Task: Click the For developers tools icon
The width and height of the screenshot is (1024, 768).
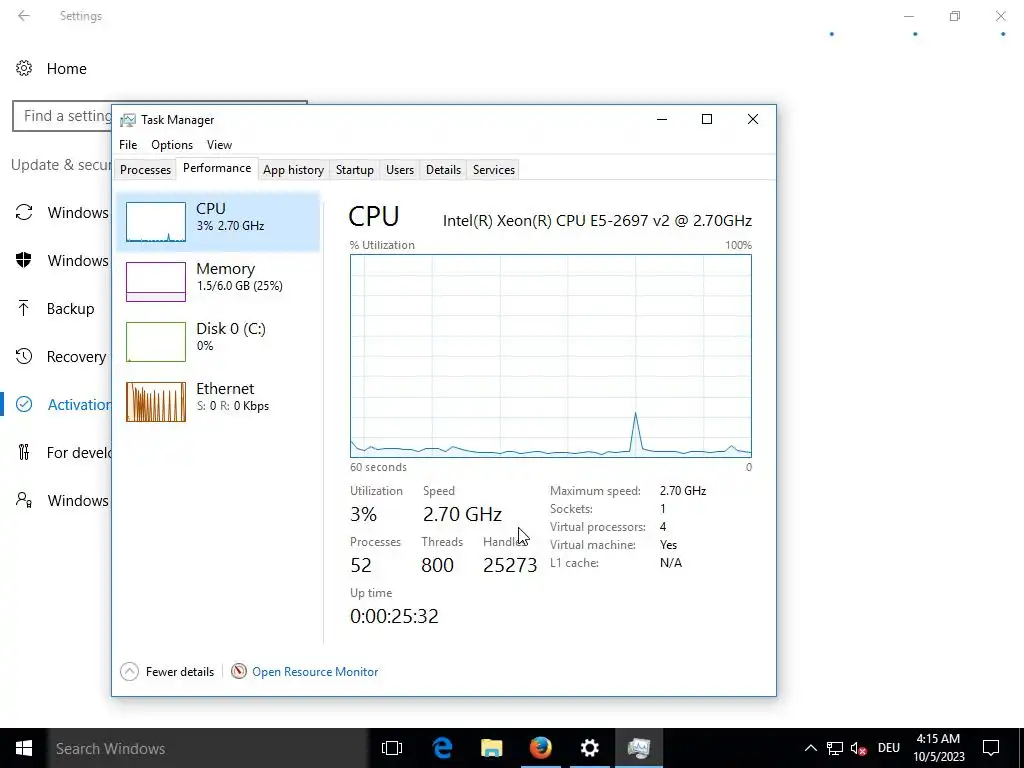Action: coord(24,452)
